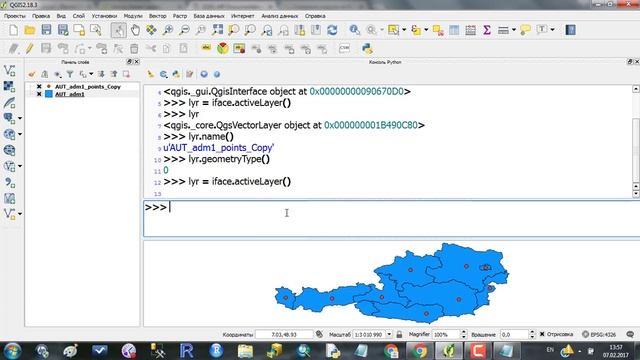The image size is (640, 360).
Task: Expand the text annotation dropdown arrow
Action: click(553, 30)
